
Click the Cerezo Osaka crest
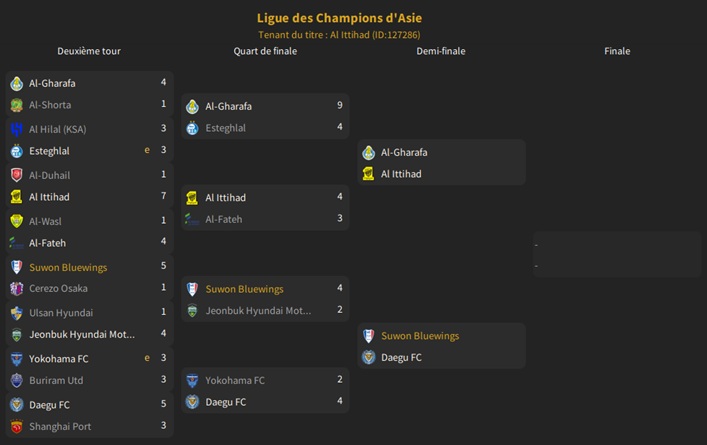(x=16, y=288)
